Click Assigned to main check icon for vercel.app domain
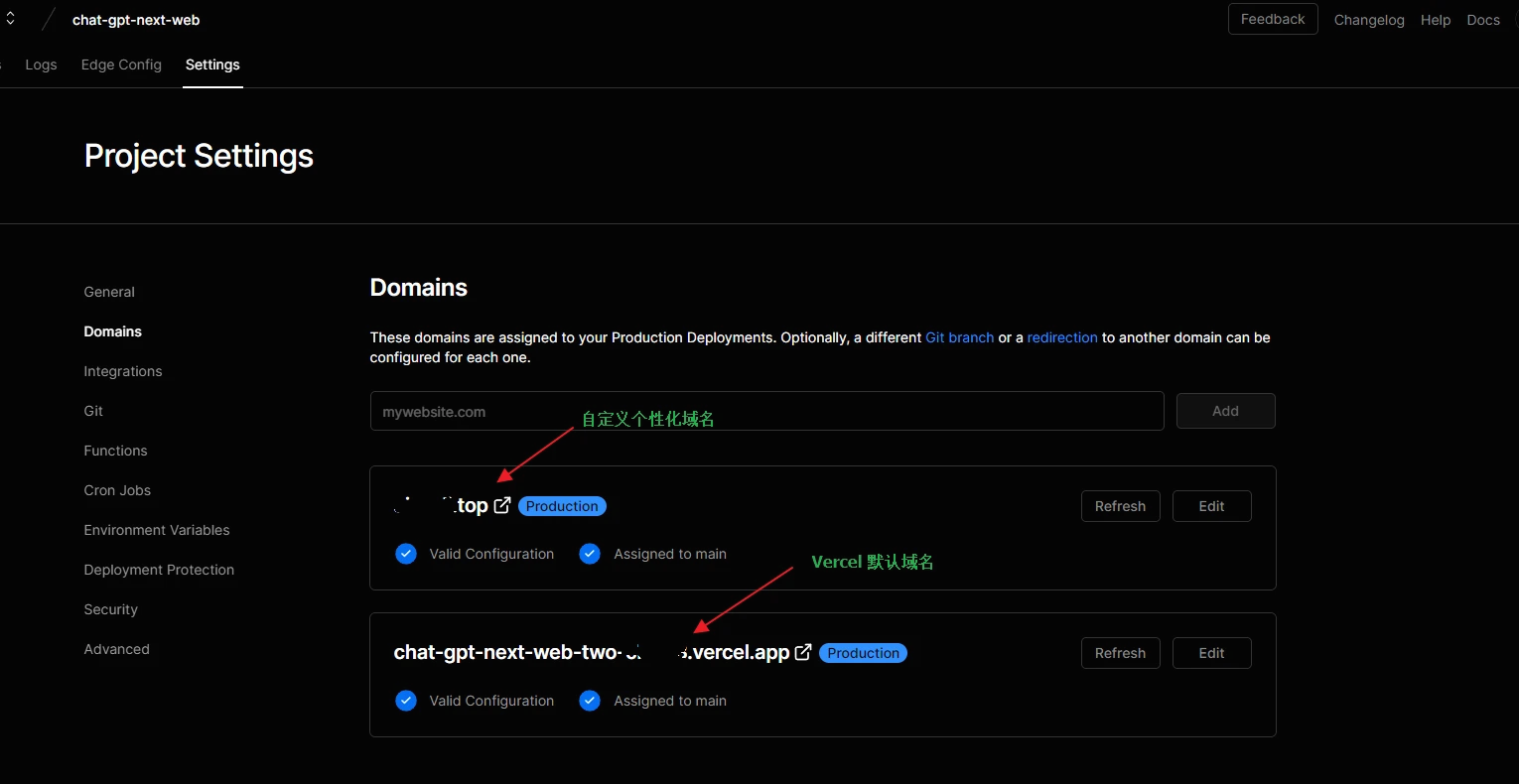 tap(590, 701)
